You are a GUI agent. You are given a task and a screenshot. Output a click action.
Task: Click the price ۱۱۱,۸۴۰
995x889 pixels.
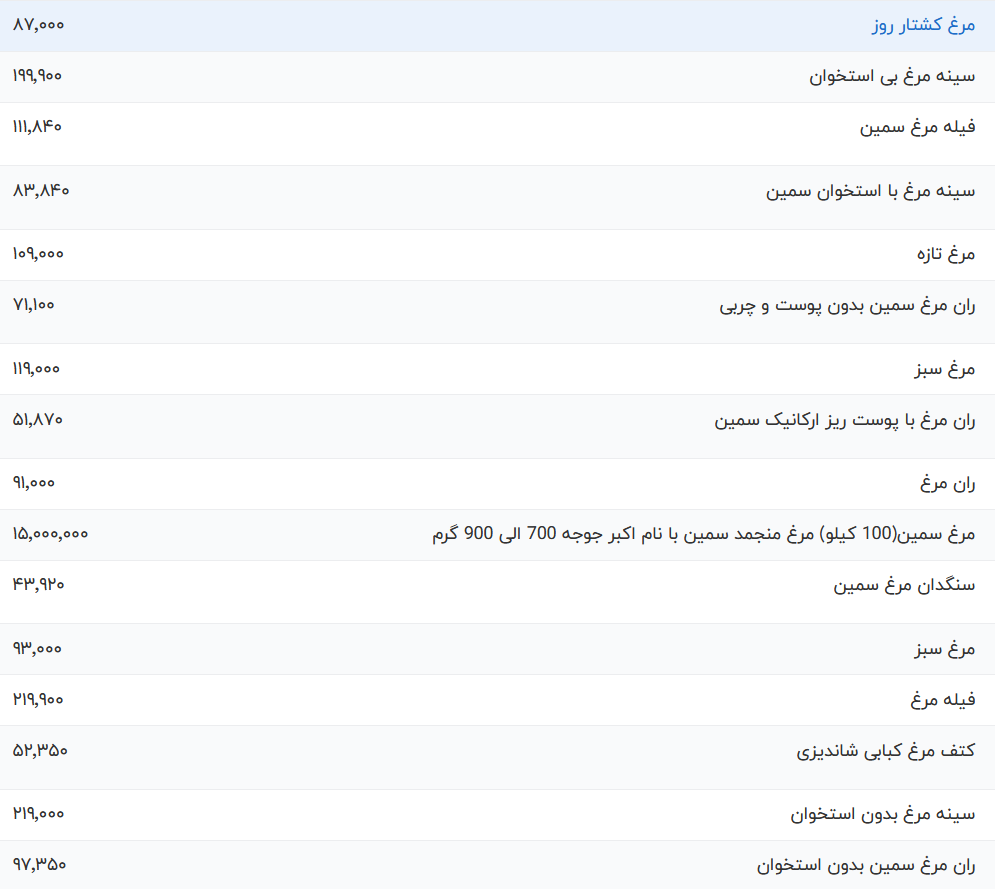tap(37, 126)
